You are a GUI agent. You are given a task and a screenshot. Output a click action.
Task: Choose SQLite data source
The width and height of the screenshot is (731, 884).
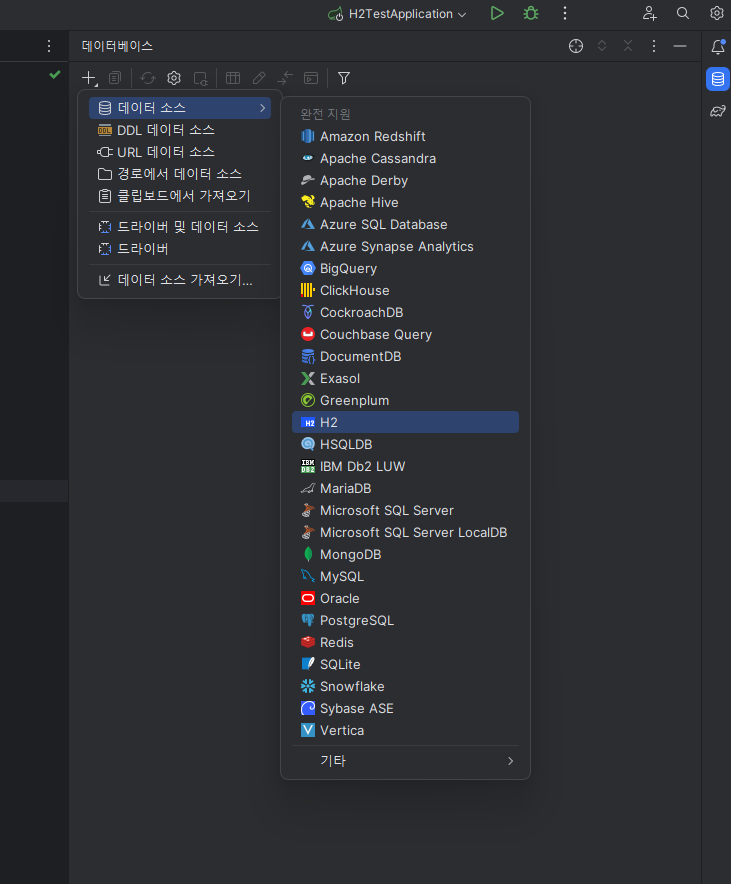tap(405, 664)
